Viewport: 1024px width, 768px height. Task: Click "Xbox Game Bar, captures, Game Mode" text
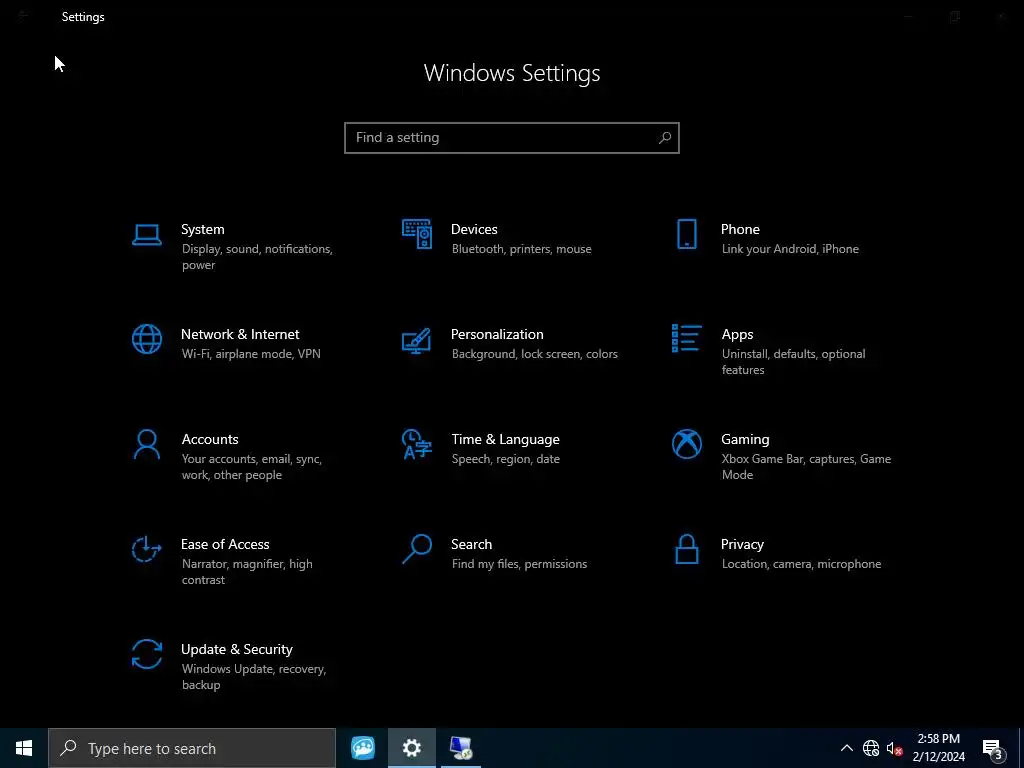[806, 467]
